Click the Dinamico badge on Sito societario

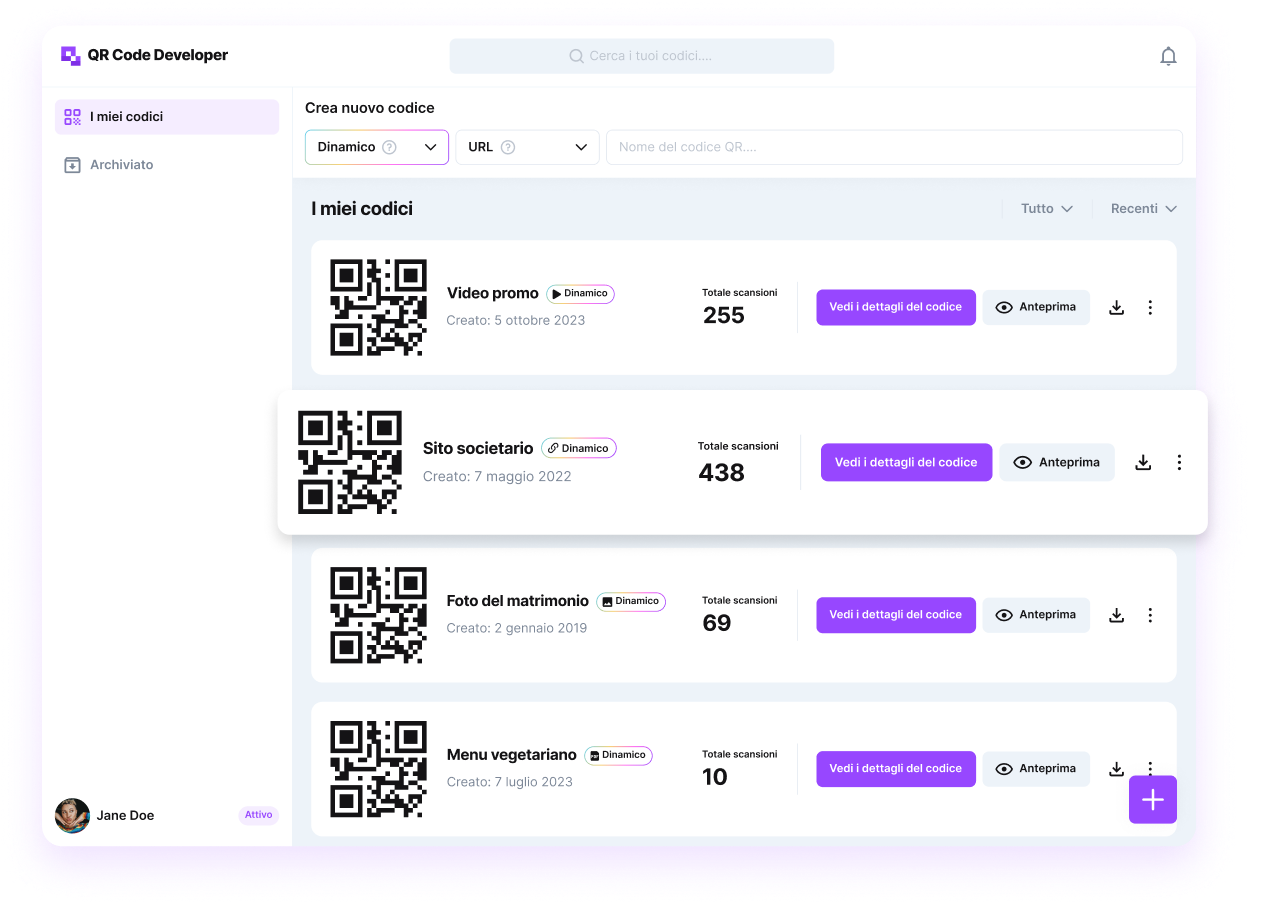click(x=578, y=447)
